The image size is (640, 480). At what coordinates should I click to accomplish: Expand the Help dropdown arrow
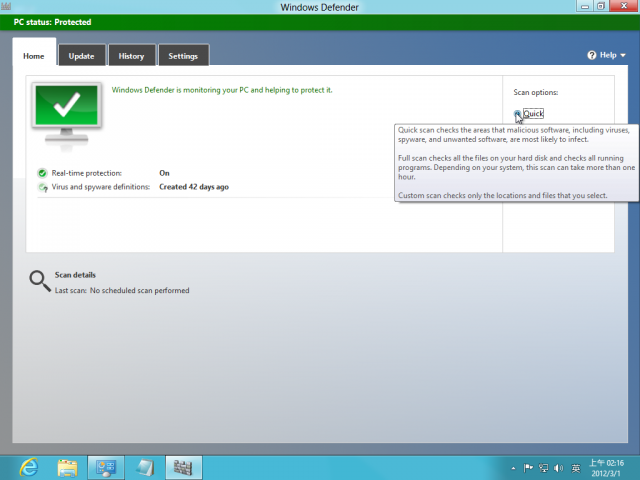[623, 56]
